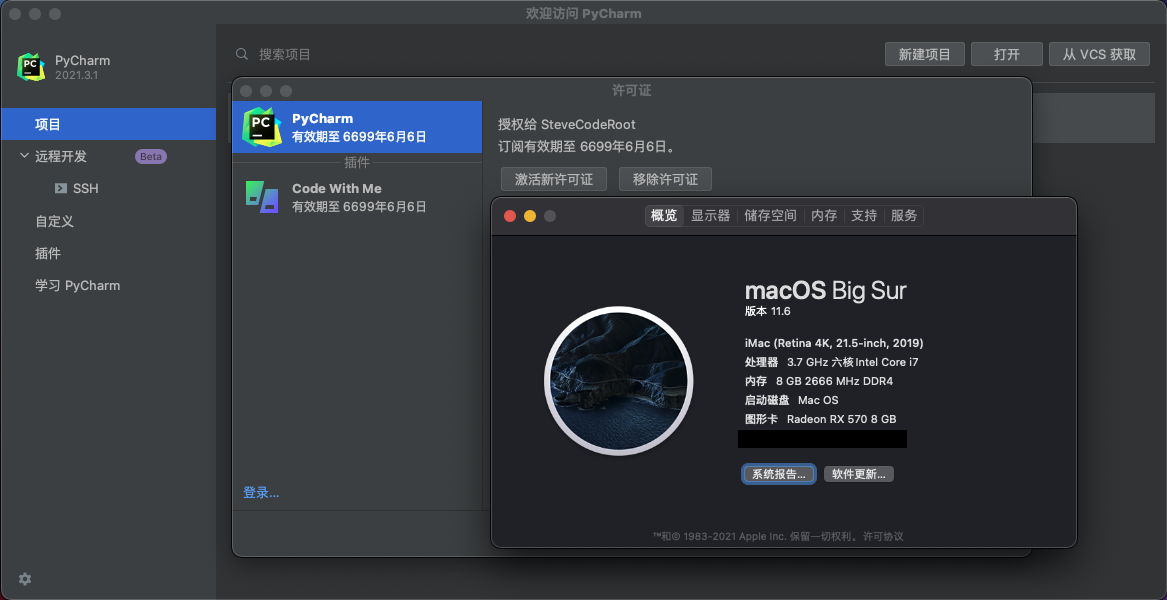This screenshot has height=600, width=1167.
Task: Click the 许可证 dialog title
Action: click(x=631, y=90)
